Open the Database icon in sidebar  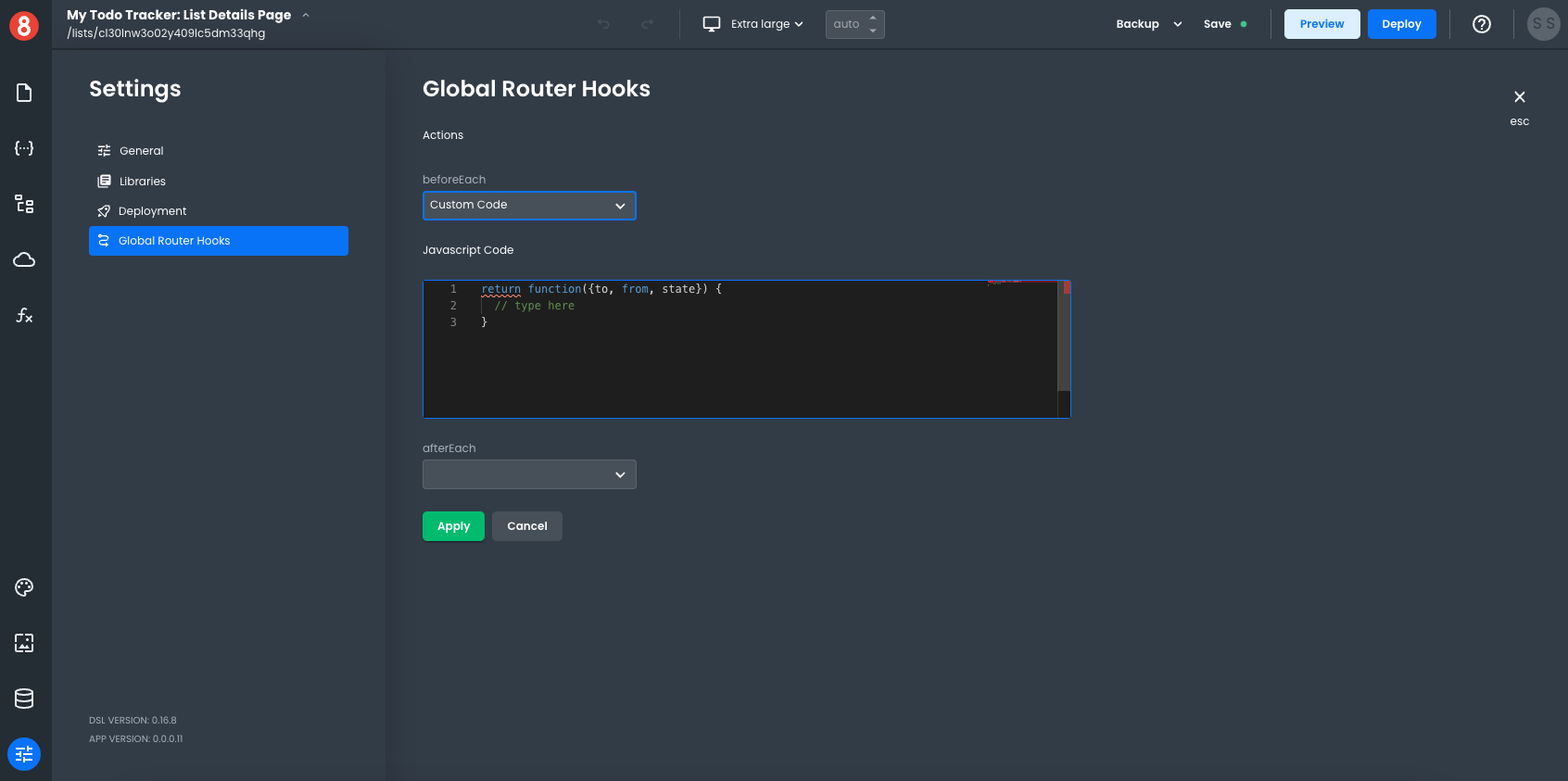(24, 699)
